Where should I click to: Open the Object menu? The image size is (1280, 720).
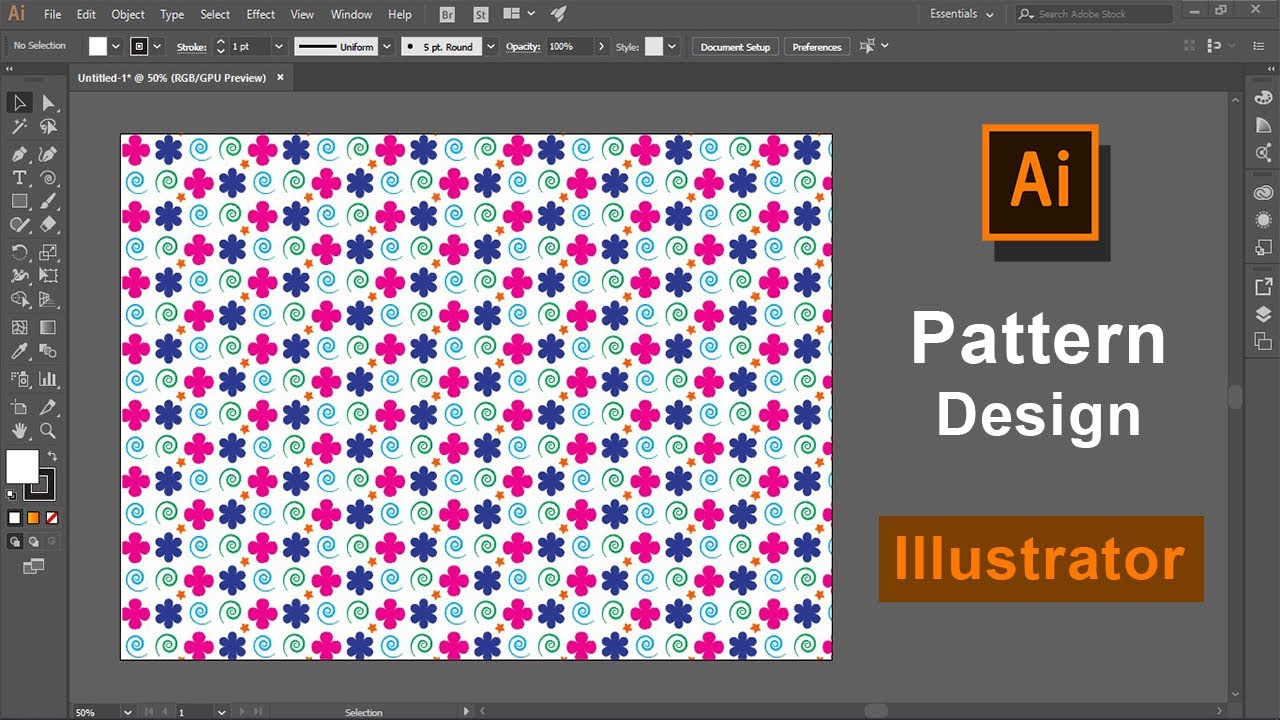pyautogui.click(x=128, y=14)
